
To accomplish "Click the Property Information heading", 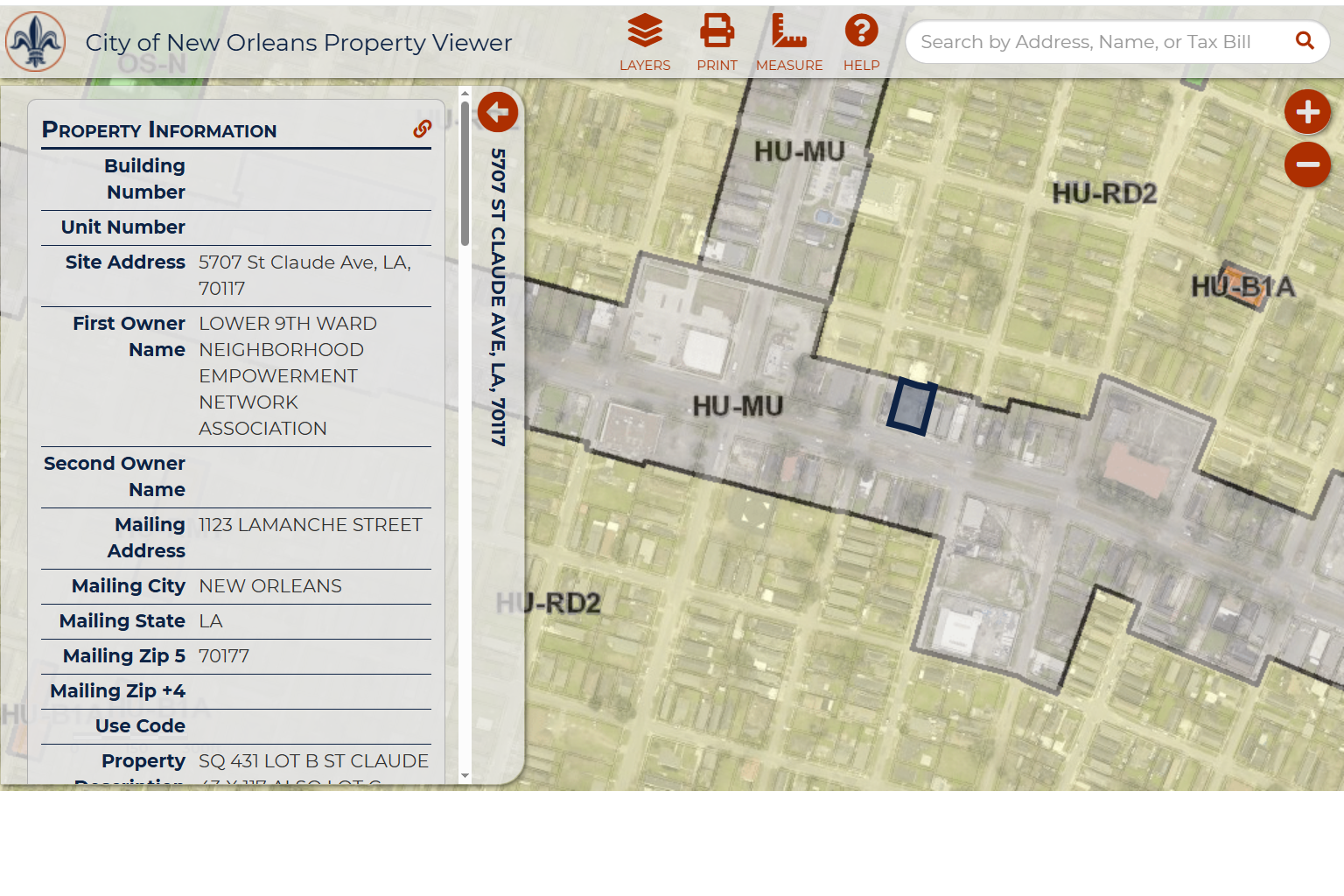I will (159, 130).
